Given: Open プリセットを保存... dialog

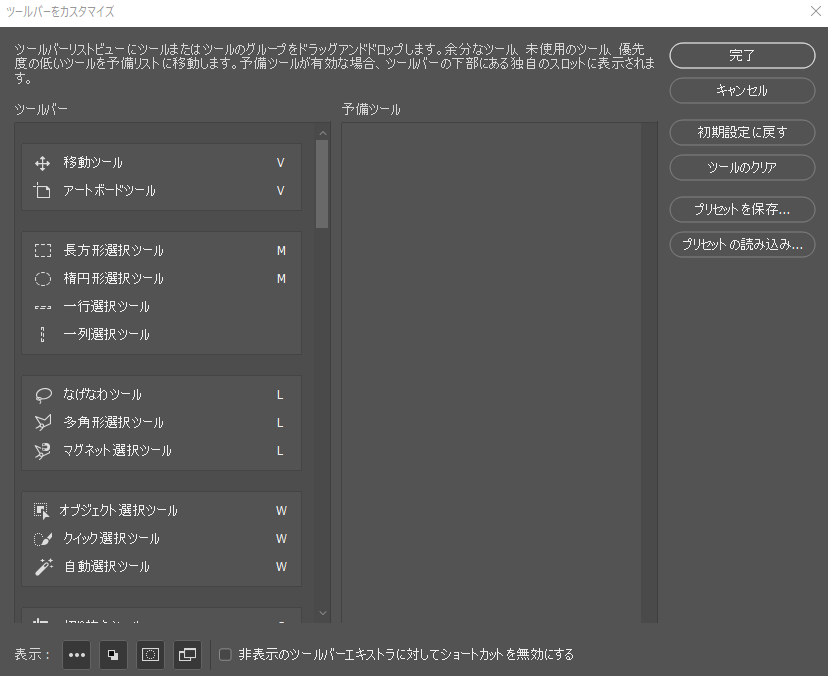Looking at the screenshot, I should [x=742, y=209].
